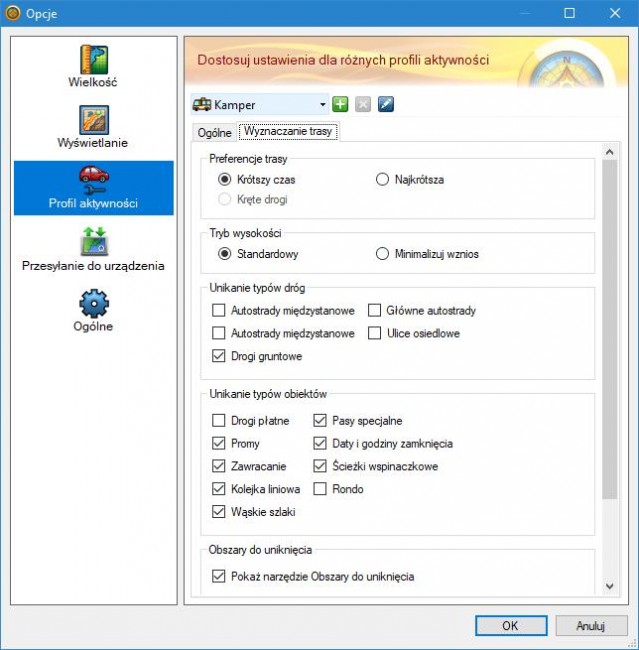This screenshot has width=639, height=650.
Task: Cancel with the Anuluj button
Action: [591, 625]
